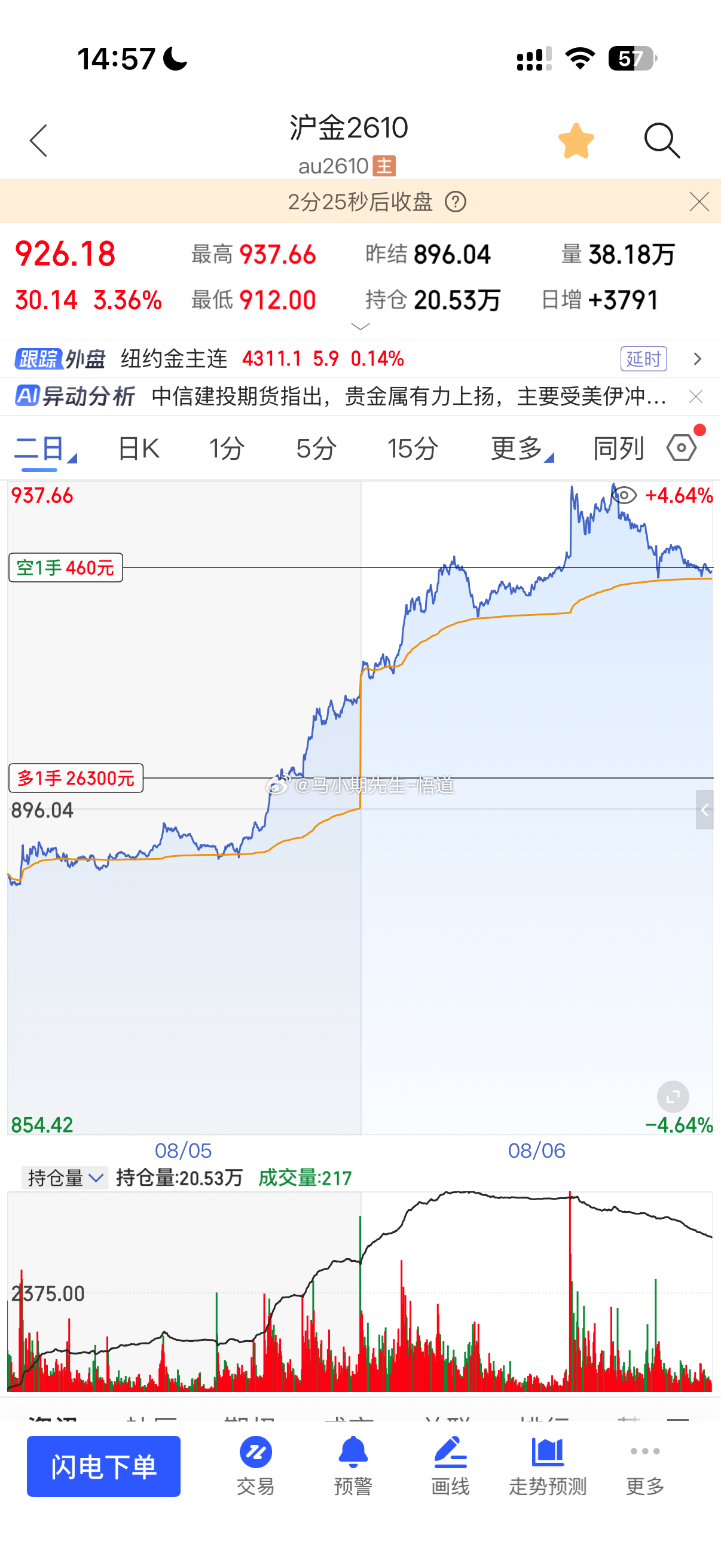Open chart settings hexagon icon
Image resolution: width=721 pixels, height=1568 pixels.
coord(682,448)
